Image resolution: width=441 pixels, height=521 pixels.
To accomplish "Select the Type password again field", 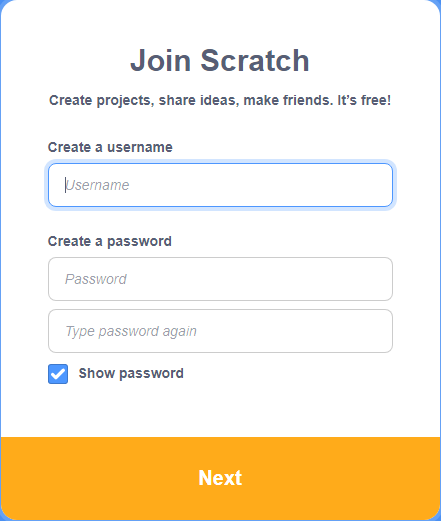I will [220, 331].
